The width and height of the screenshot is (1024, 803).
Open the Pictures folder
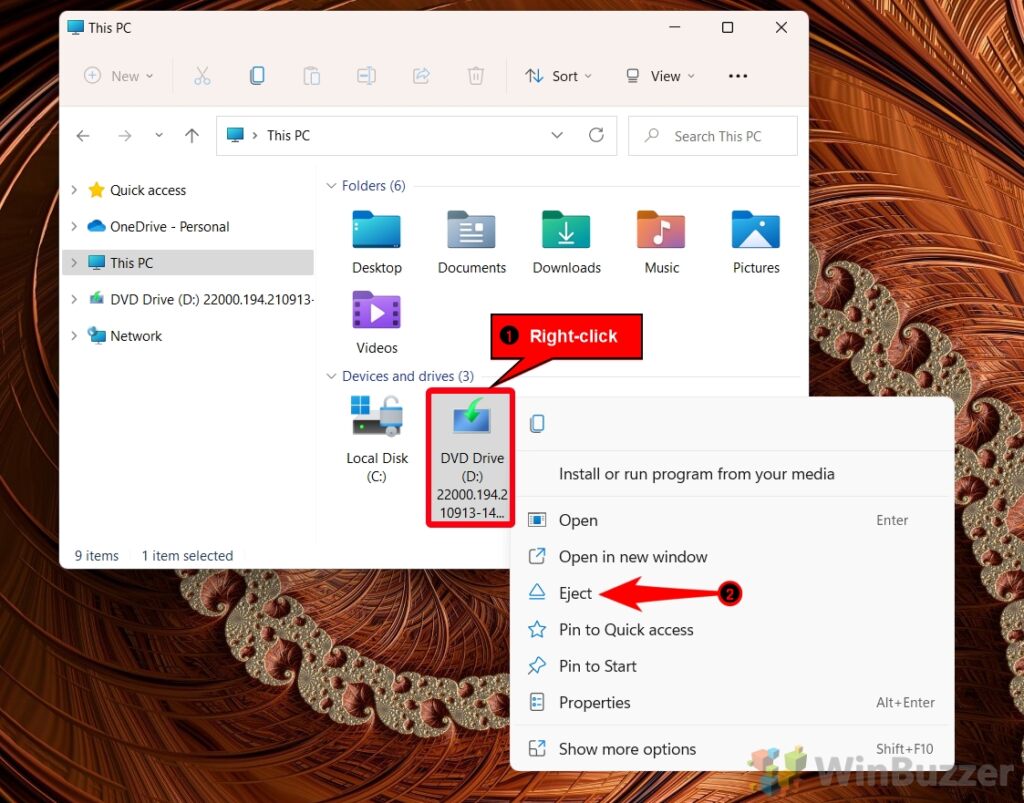[x=755, y=240]
